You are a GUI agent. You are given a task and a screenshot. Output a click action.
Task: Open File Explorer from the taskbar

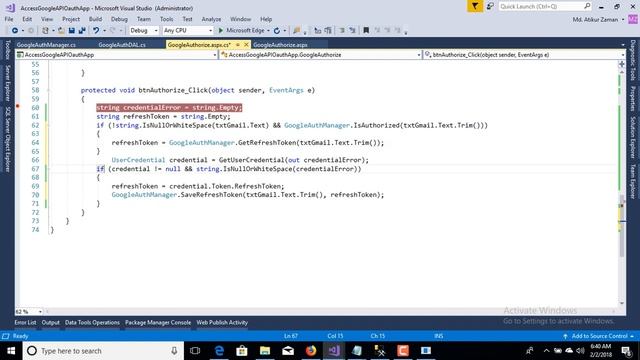[x=265, y=351]
